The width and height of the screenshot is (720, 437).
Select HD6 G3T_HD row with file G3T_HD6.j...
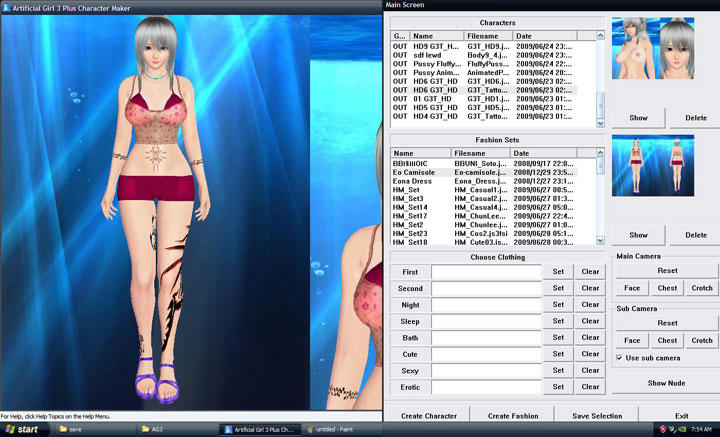484,81
